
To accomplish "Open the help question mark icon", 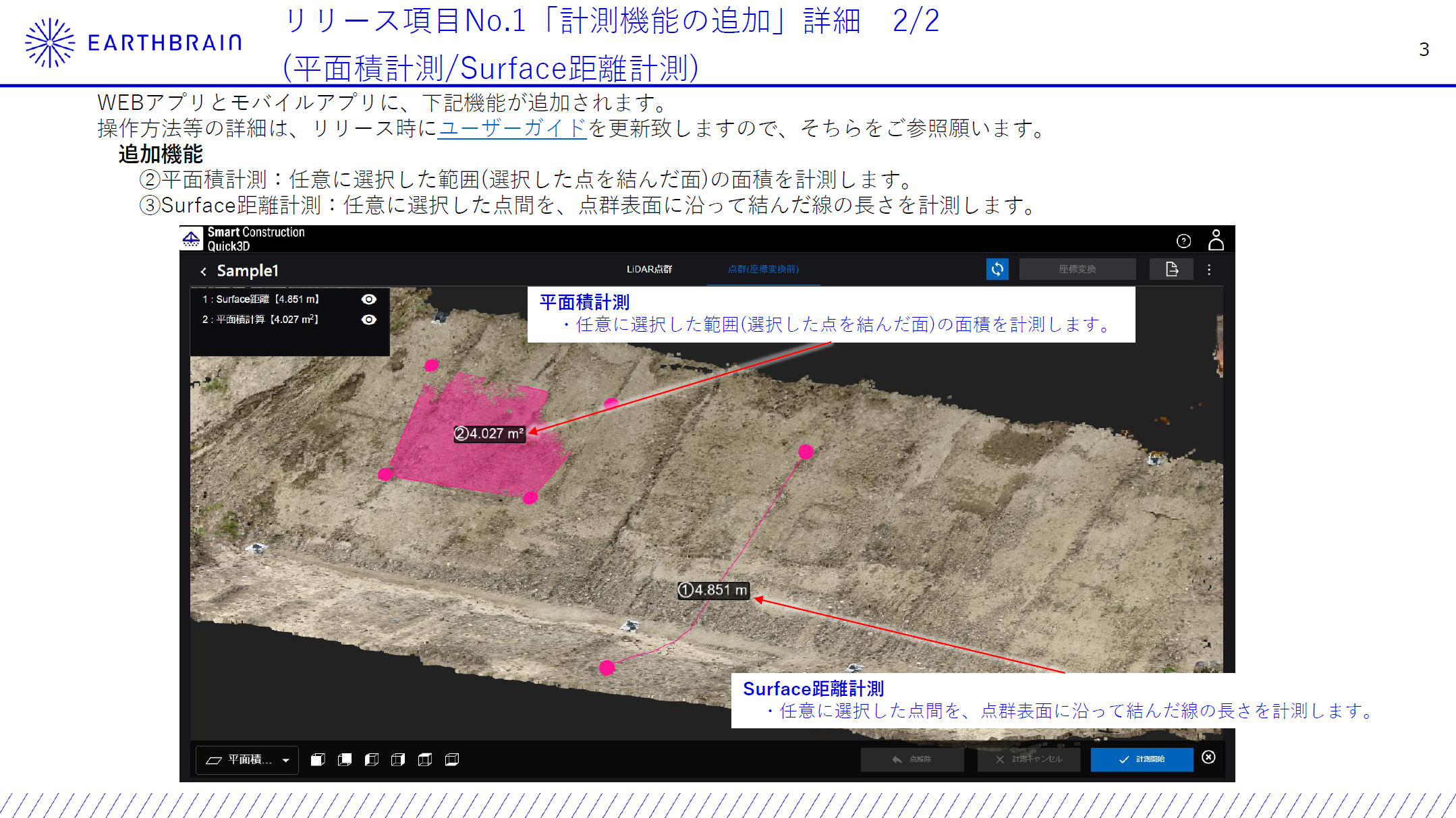I will point(1183,241).
